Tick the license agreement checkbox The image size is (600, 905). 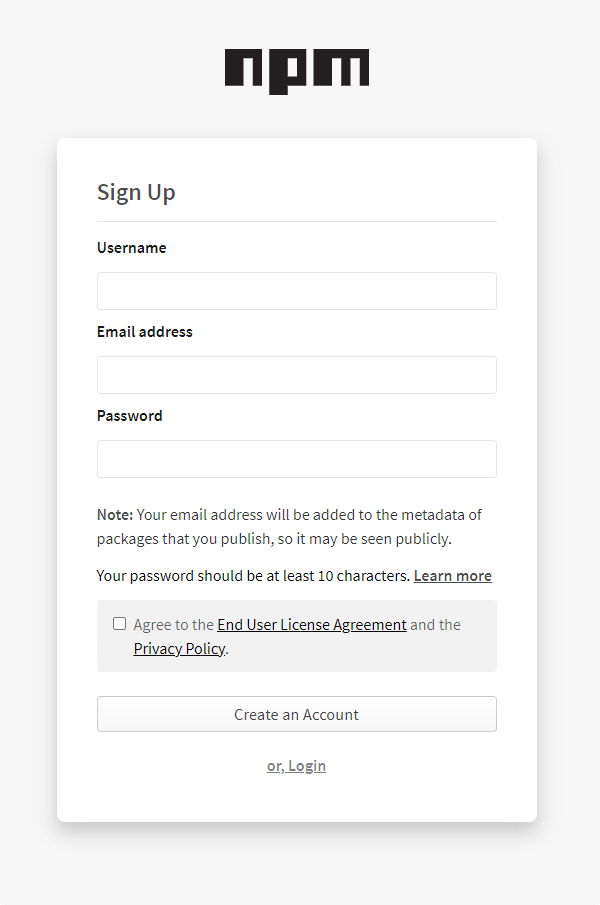[x=120, y=624]
